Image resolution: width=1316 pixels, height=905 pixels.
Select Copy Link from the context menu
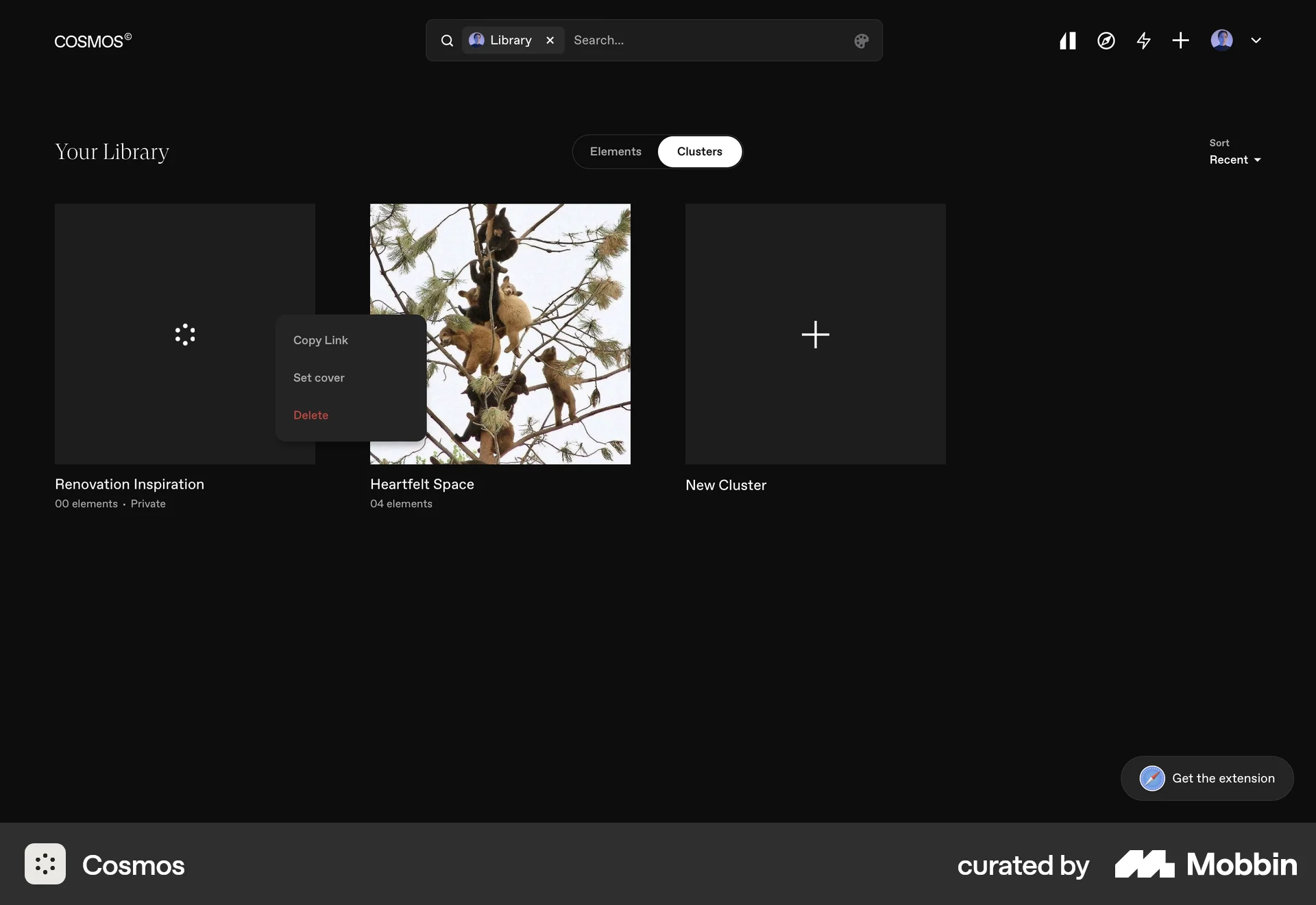[x=320, y=340]
